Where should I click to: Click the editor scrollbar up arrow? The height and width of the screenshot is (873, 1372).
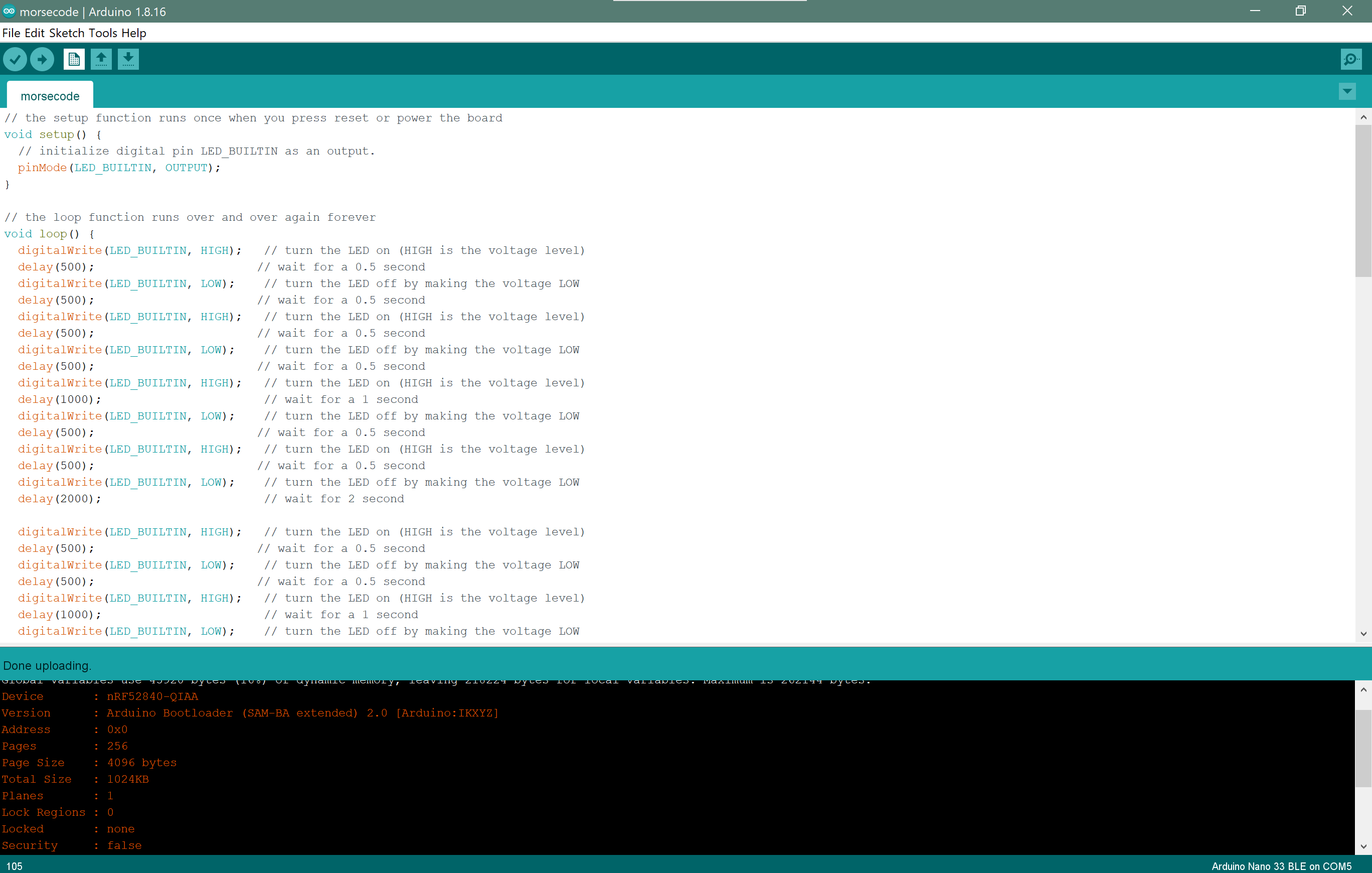(x=1363, y=117)
